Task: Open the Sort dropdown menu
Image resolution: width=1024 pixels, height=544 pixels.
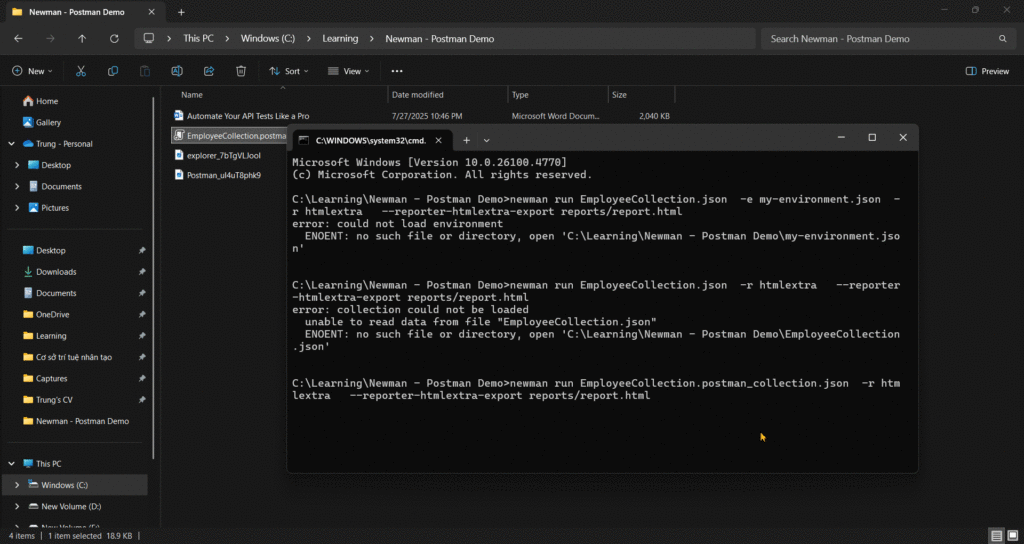Action: tap(288, 71)
